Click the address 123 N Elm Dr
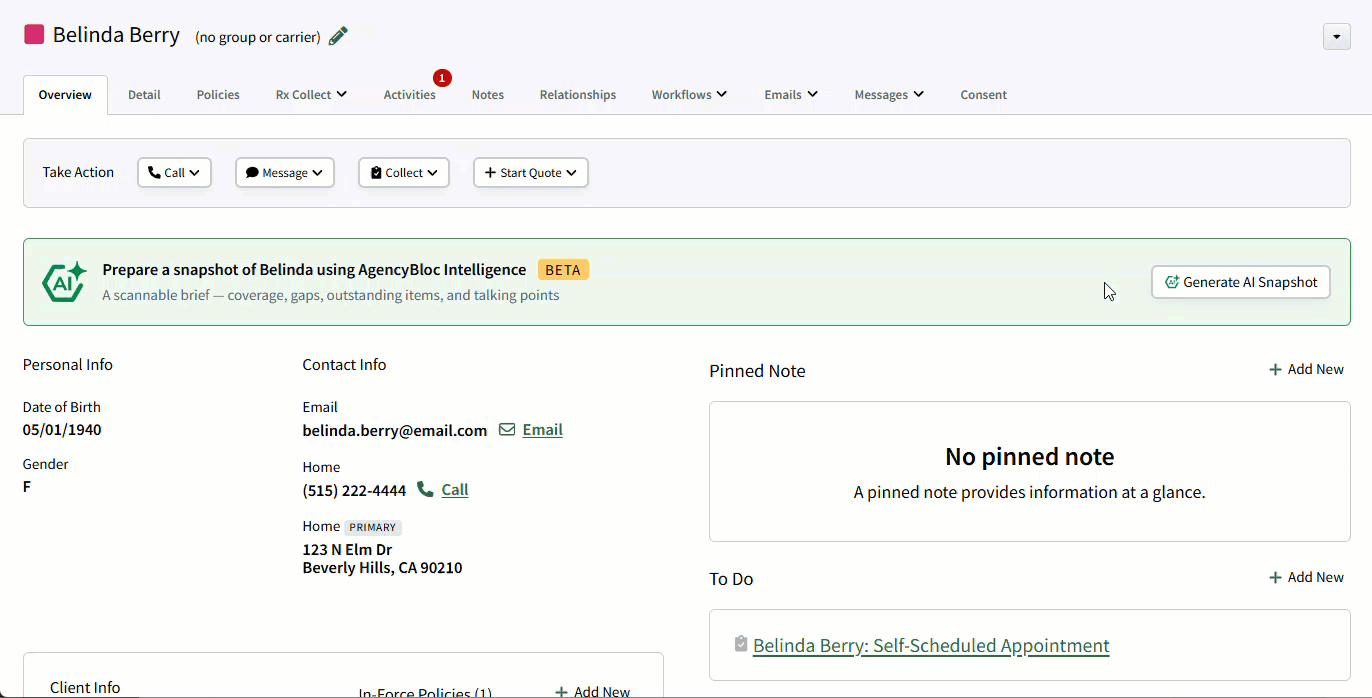This screenshot has height=698, width=1372. [347, 550]
